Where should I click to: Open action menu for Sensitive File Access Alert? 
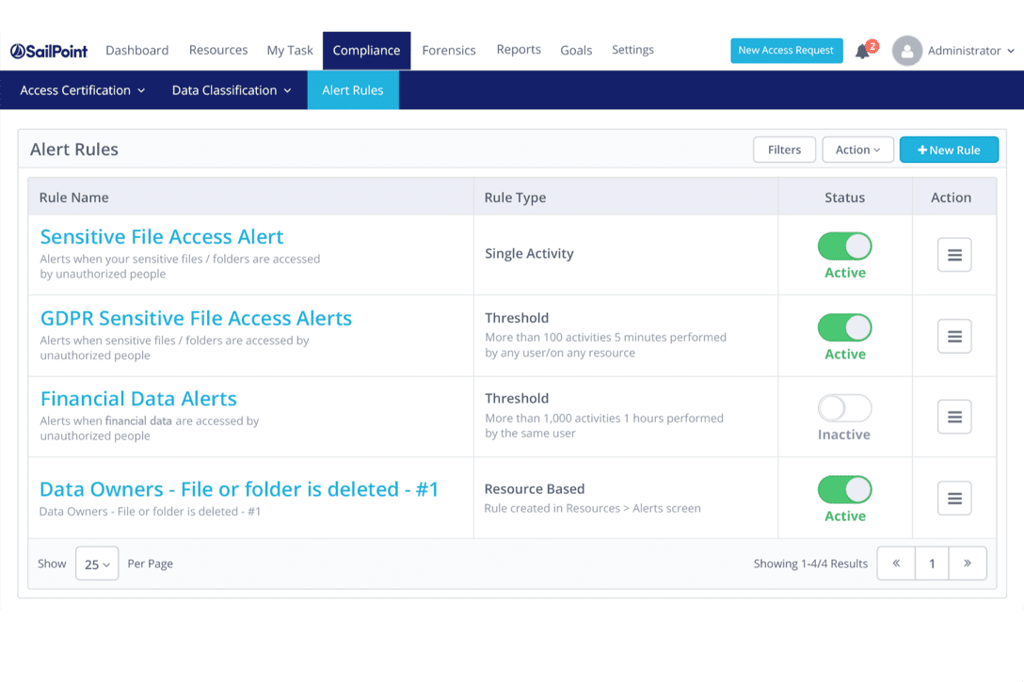pyautogui.click(x=954, y=255)
